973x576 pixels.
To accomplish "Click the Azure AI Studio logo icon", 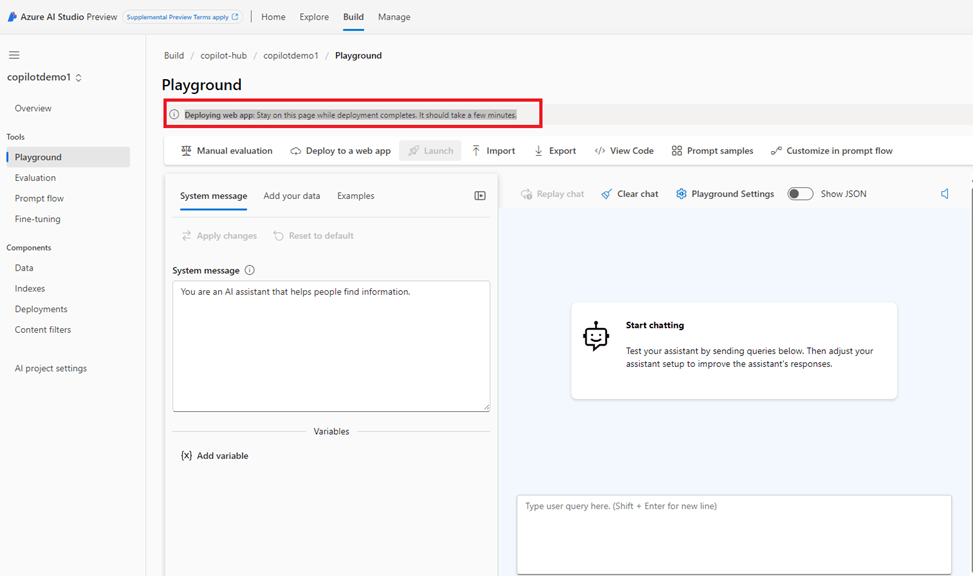I will tap(12, 17).
